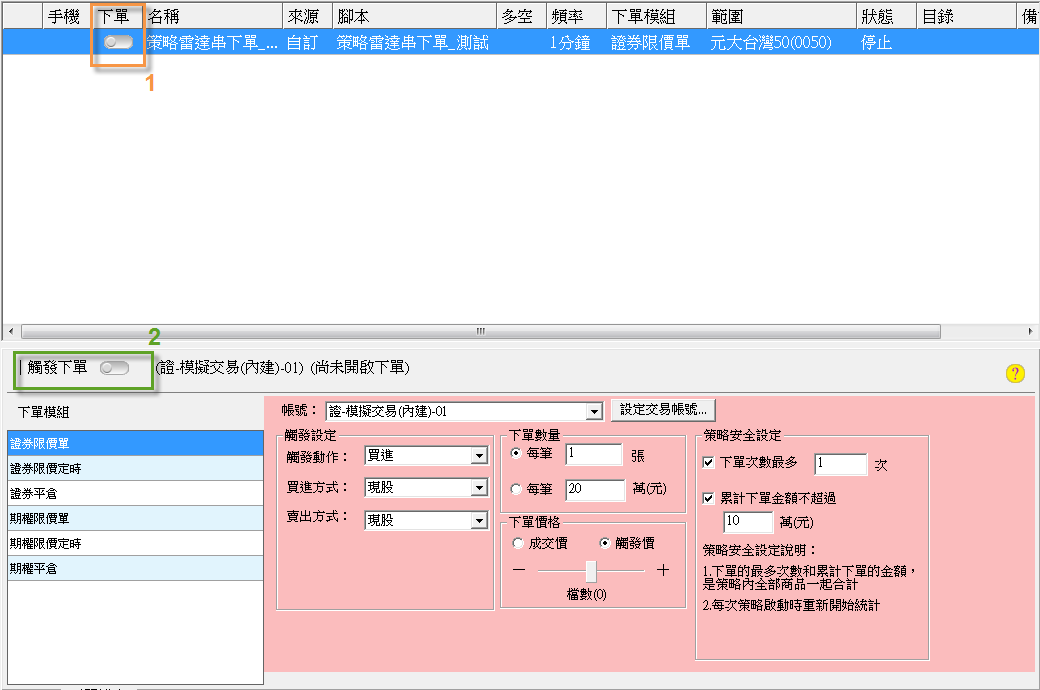
Task: Click the 設定交易帳號... button
Action: 663,409
